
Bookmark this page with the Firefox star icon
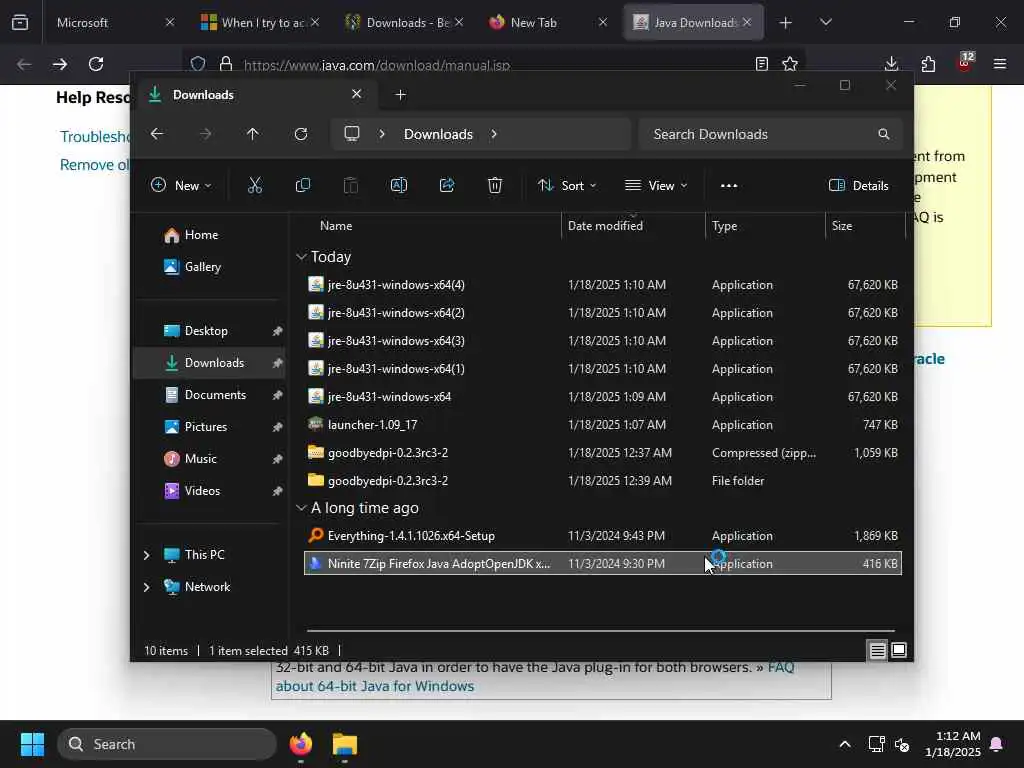click(x=790, y=64)
